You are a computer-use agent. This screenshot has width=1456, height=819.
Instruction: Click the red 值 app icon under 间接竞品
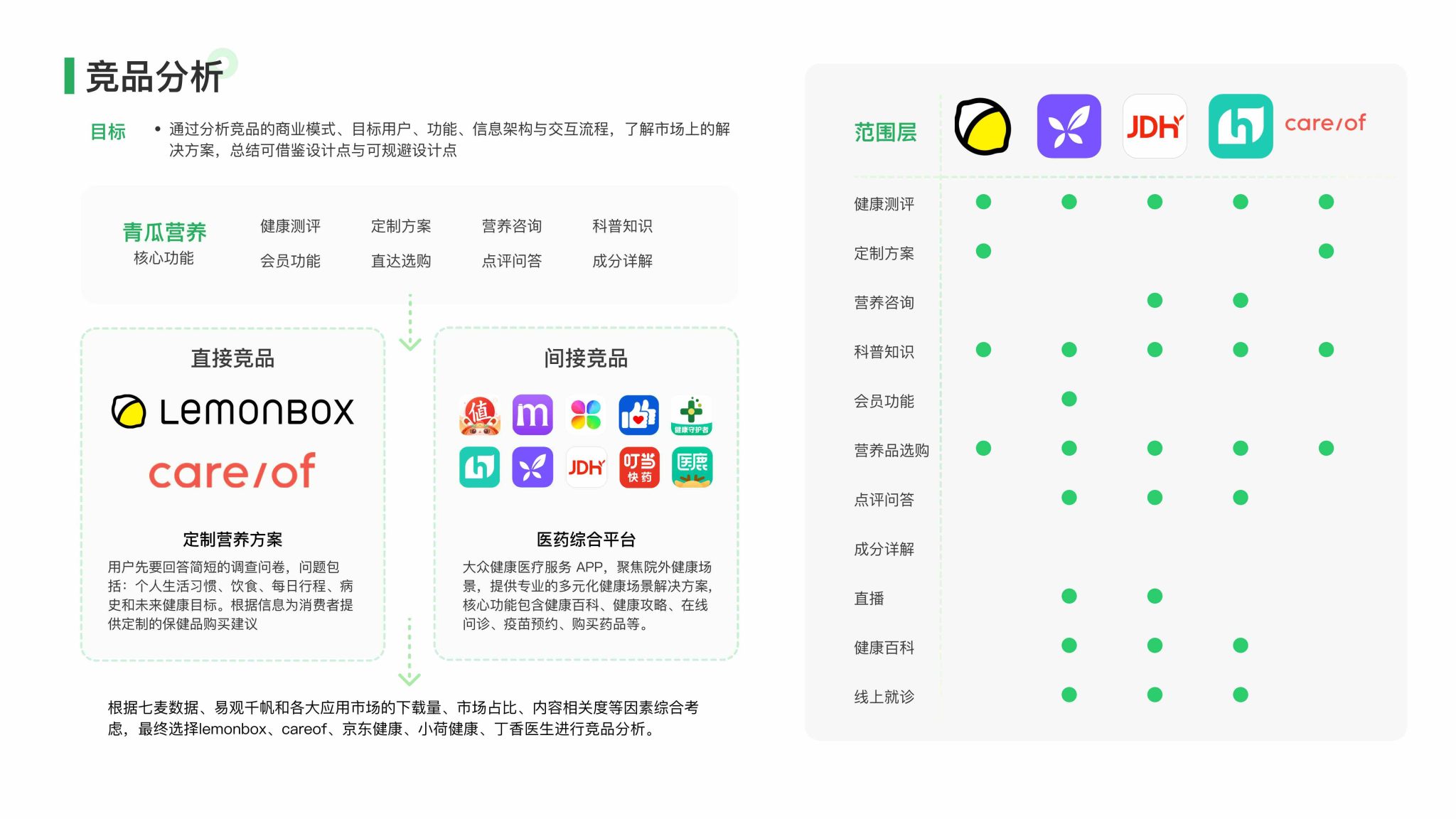[x=479, y=415]
